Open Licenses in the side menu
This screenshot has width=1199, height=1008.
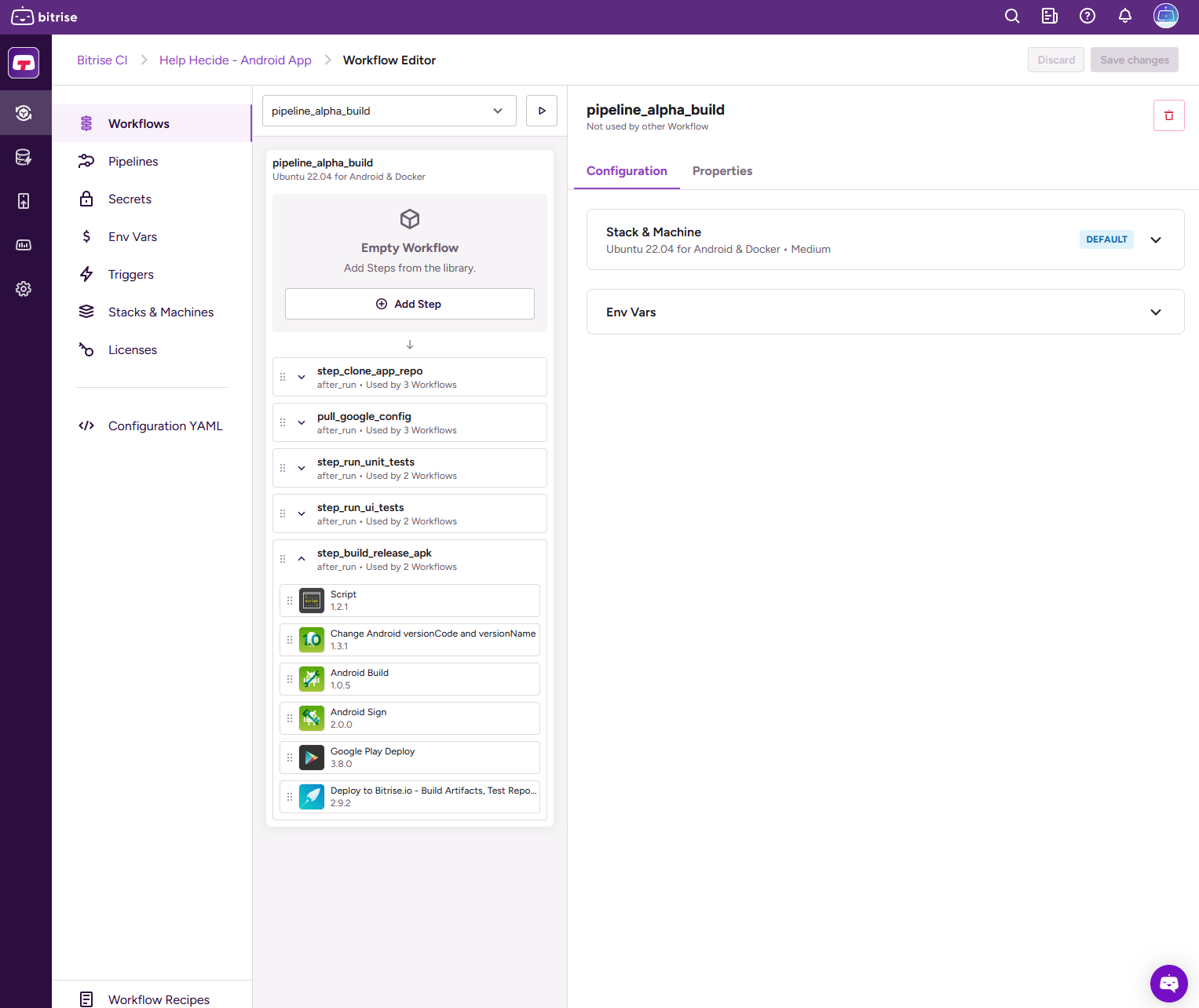coord(152,349)
